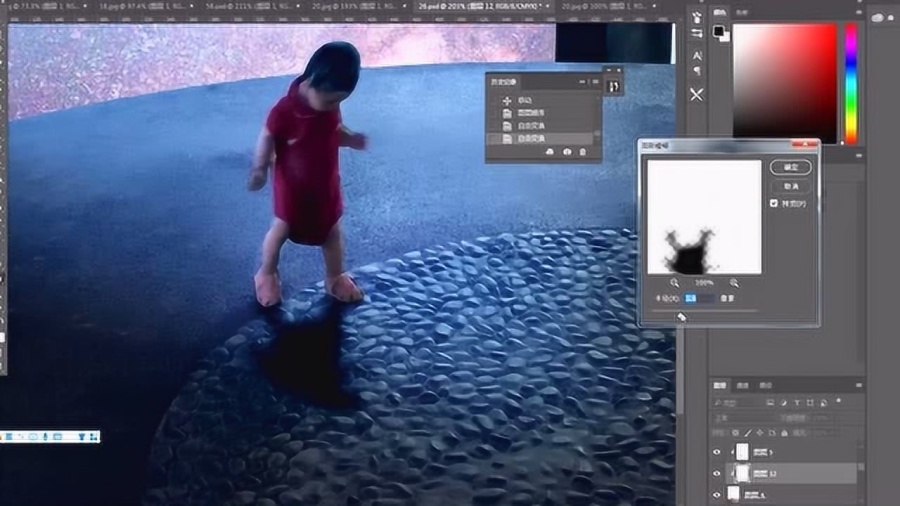This screenshot has height=506, width=900.
Task: Cancel the Gaussian Blur dialog
Action: (790, 186)
